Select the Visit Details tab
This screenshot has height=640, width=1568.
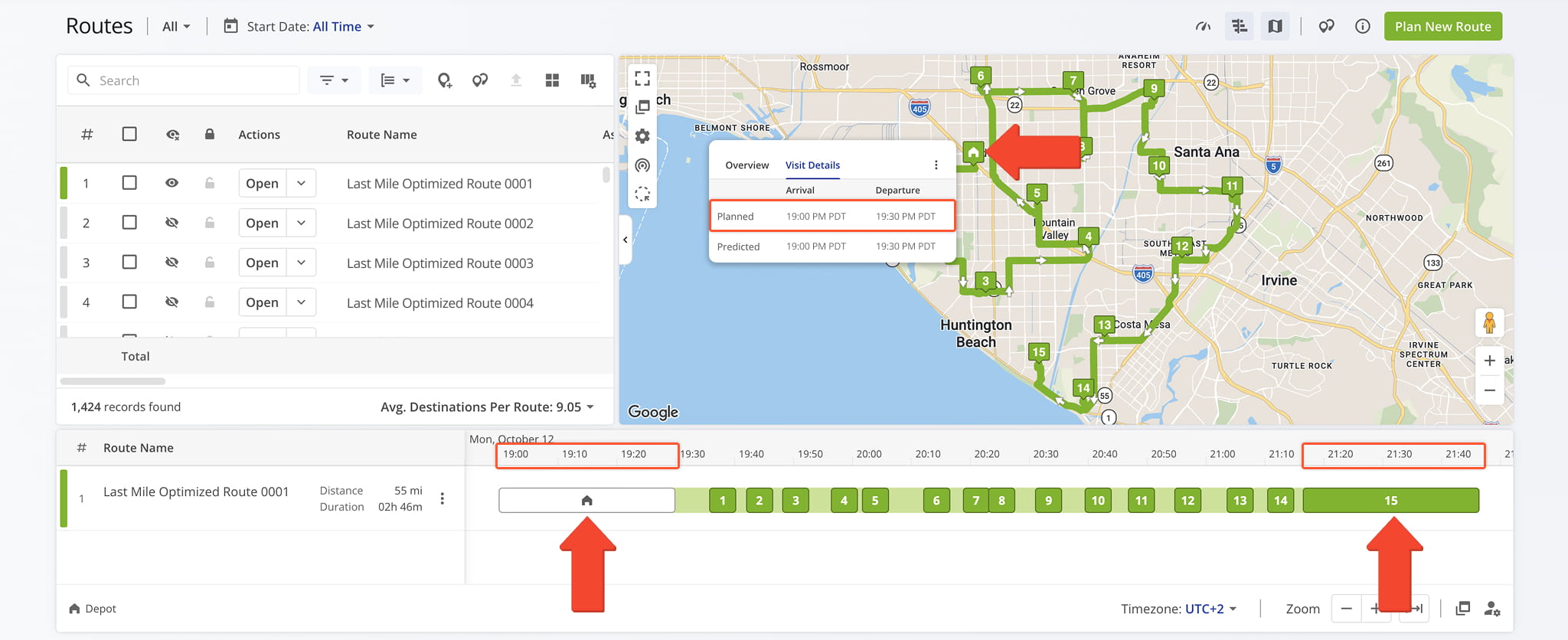pos(812,165)
